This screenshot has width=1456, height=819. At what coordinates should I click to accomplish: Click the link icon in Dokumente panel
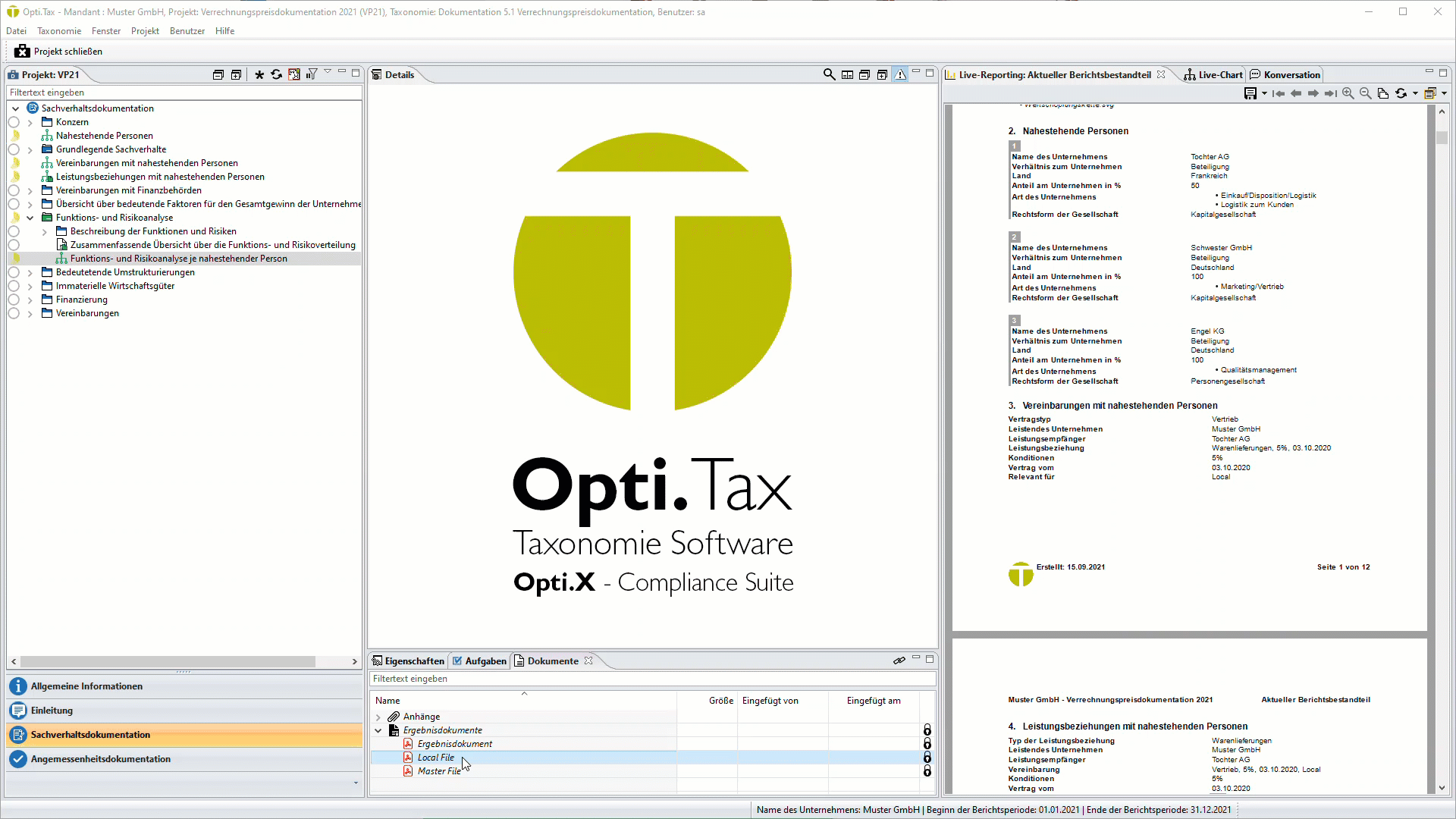coord(899,661)
